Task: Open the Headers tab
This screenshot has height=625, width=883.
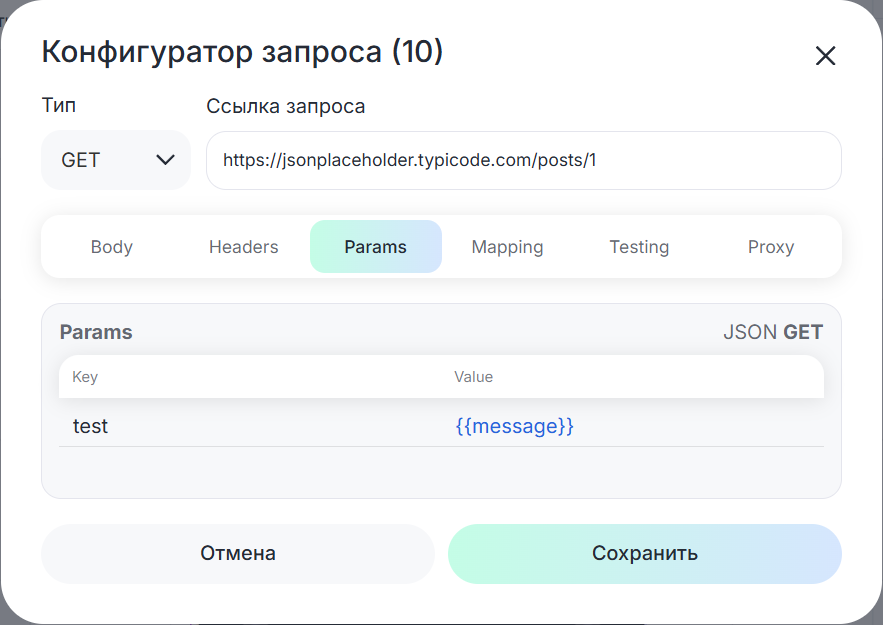Action: (243, 247)
